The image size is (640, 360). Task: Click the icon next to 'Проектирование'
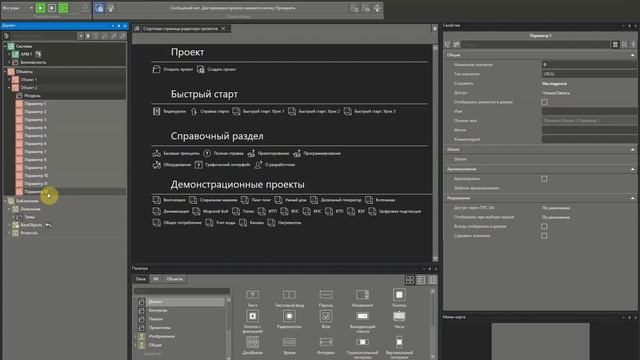point(251,153)
